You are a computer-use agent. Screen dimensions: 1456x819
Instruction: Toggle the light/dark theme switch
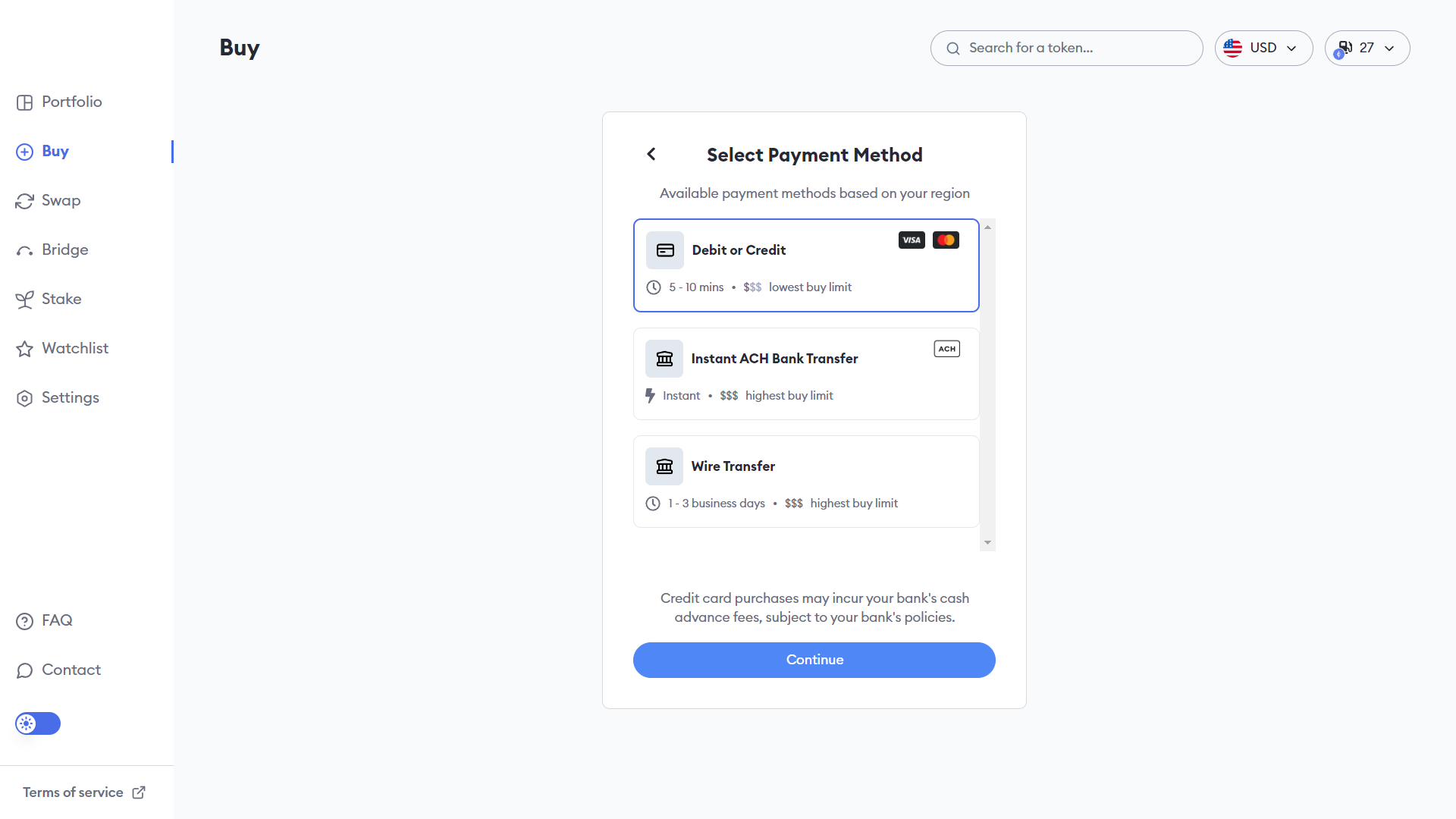[38, 723]
